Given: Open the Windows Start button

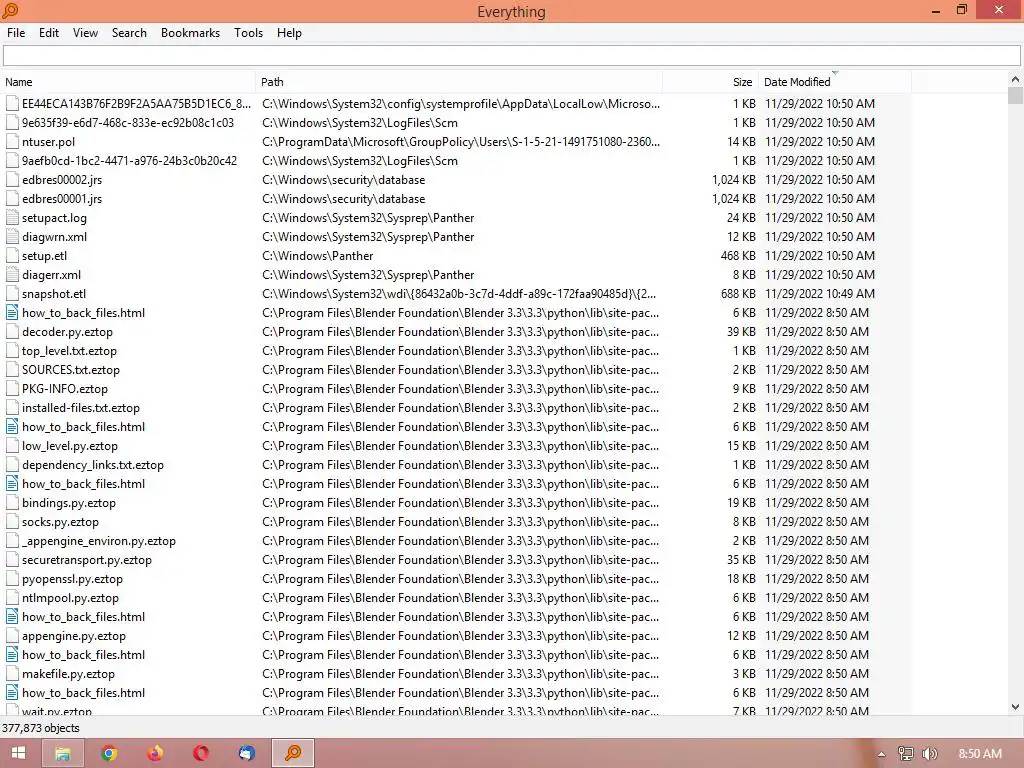Looking at the screenshot, I should coord(18,753).
